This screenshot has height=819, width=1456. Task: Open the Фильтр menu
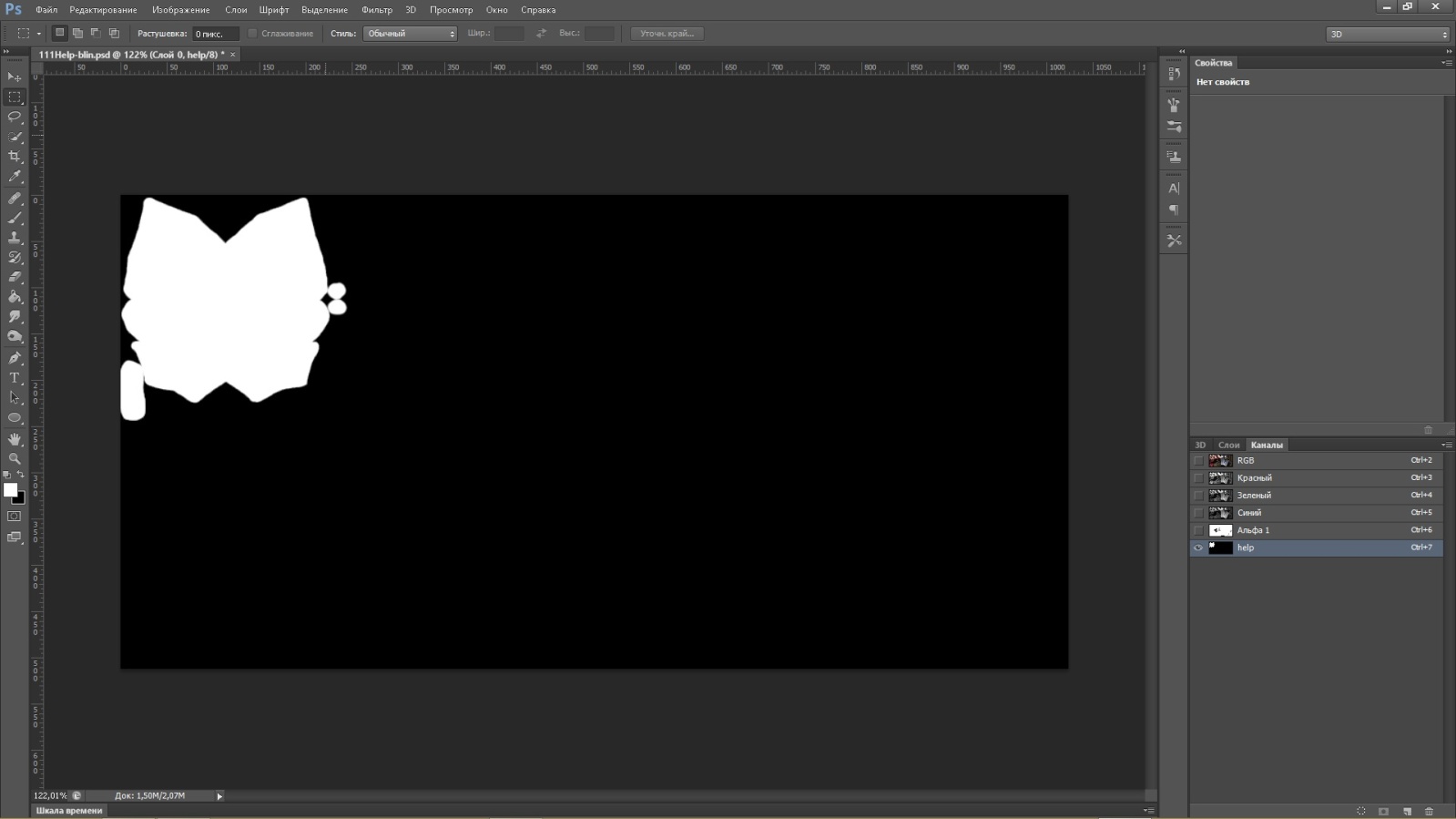click(x=377, y=10)
